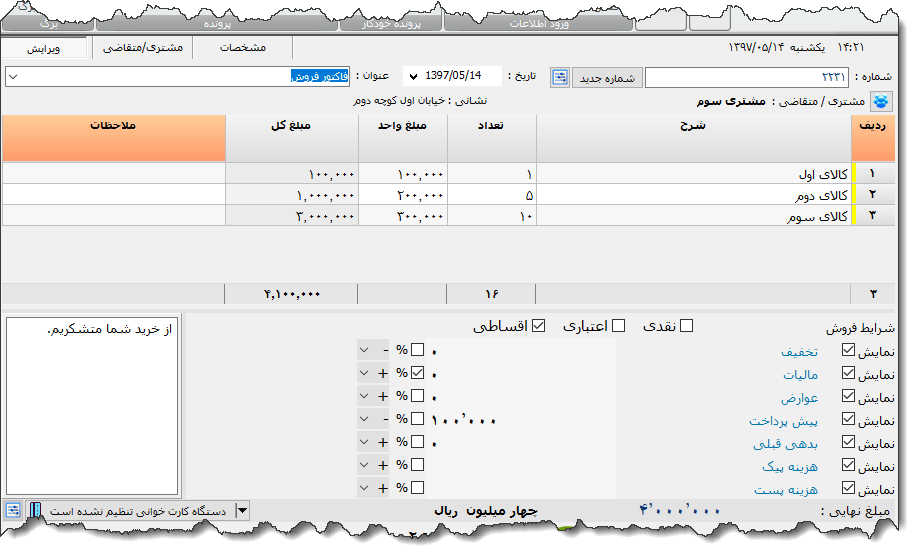Expand the dropdown arrow on the پیش پرداخت row
Viewport: 908px width, 546px height.
[x=366, y=419]
